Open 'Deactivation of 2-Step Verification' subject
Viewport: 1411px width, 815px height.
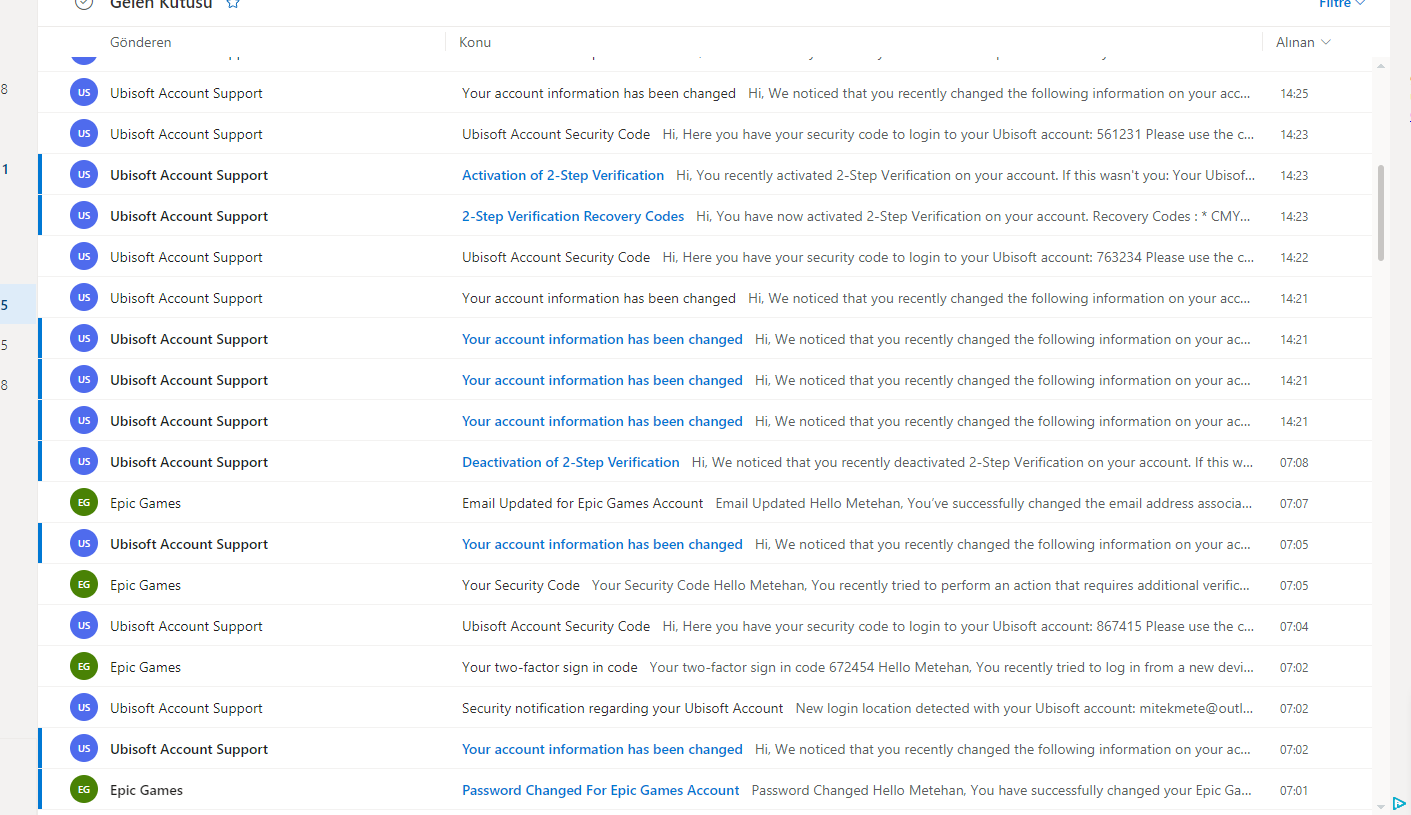pyautogui.click(x=571, y=462)
